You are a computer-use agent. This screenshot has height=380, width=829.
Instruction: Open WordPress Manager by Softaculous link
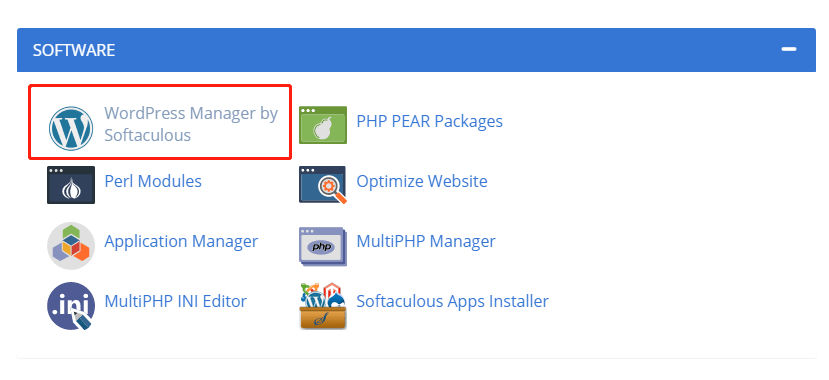pos(191,124)
